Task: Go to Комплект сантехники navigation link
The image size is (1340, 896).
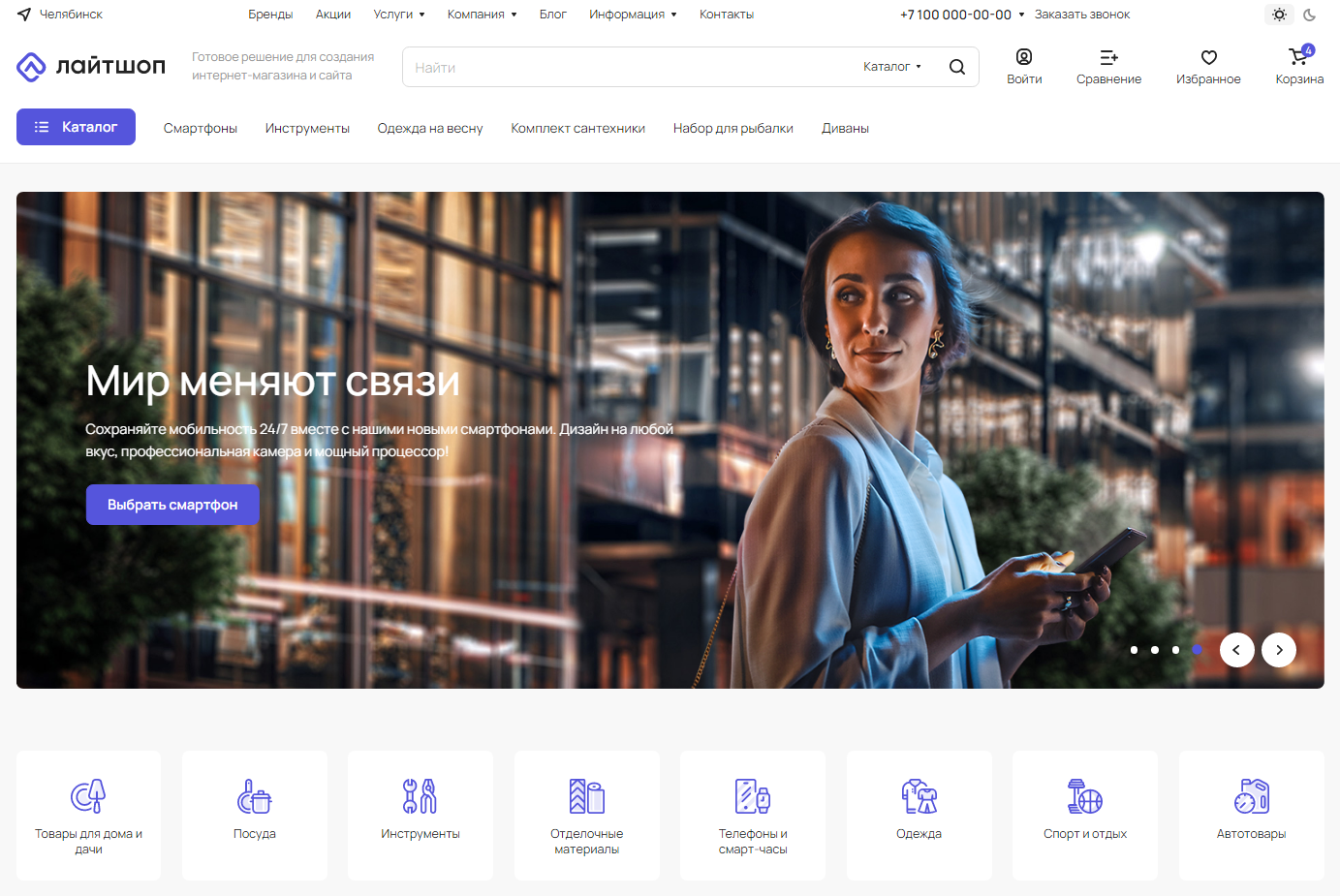Action: (578, 128)
